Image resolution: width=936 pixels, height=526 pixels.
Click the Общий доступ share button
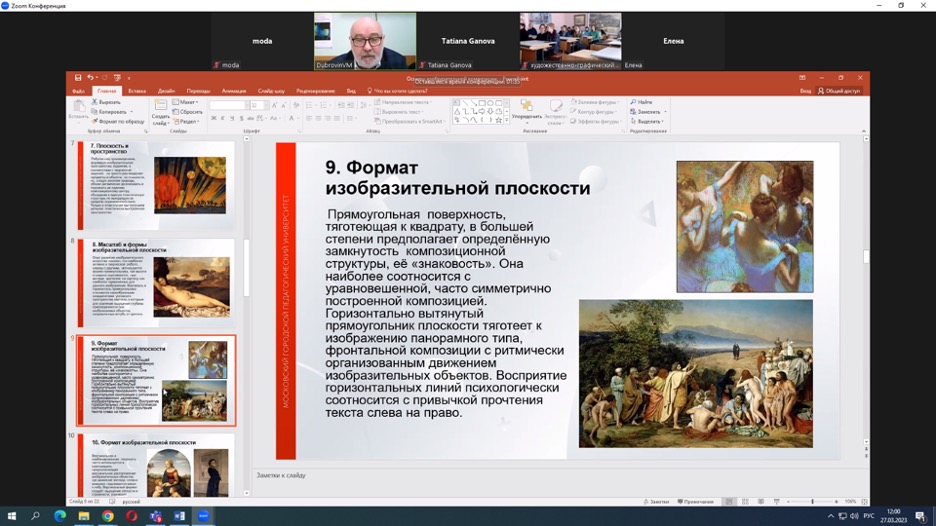point(838,90)
